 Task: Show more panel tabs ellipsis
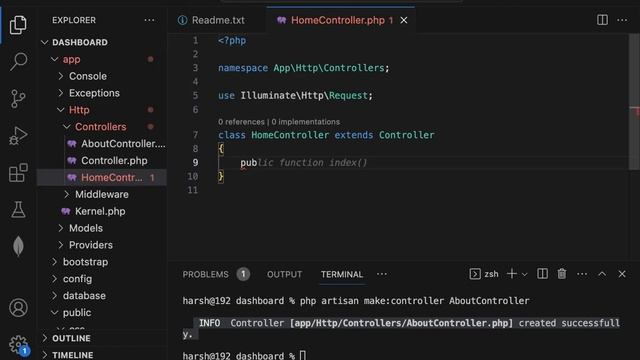click(382, 274)
